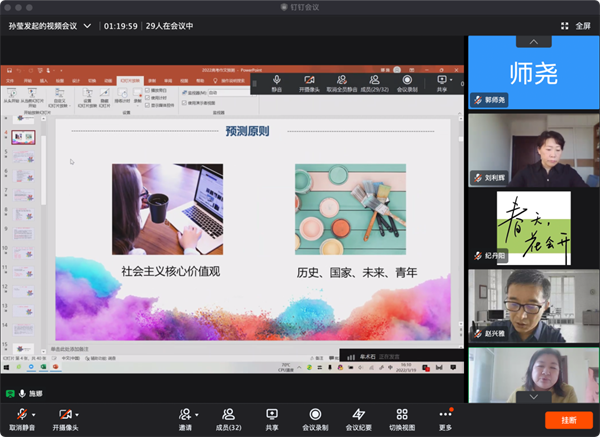Click the 邀请 invite icon
Viewport: 600px width, 437px height.
click(x=185, y=414)
